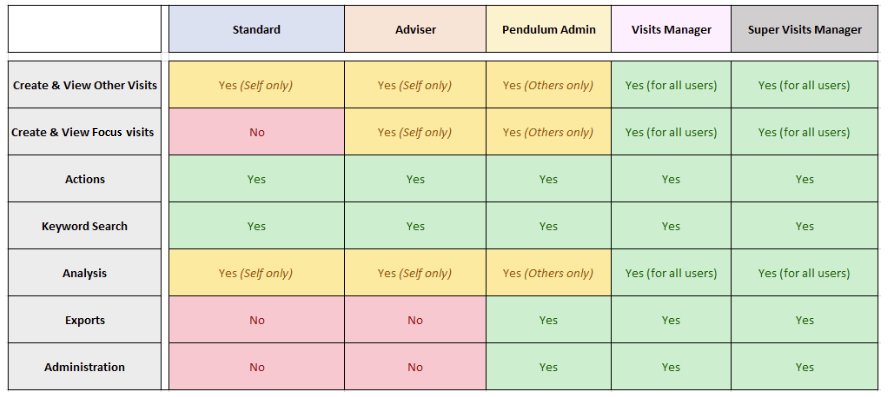The image size is (889, 397).
Task: Click Adviser's Actions Yes cell
Action: 415,179
